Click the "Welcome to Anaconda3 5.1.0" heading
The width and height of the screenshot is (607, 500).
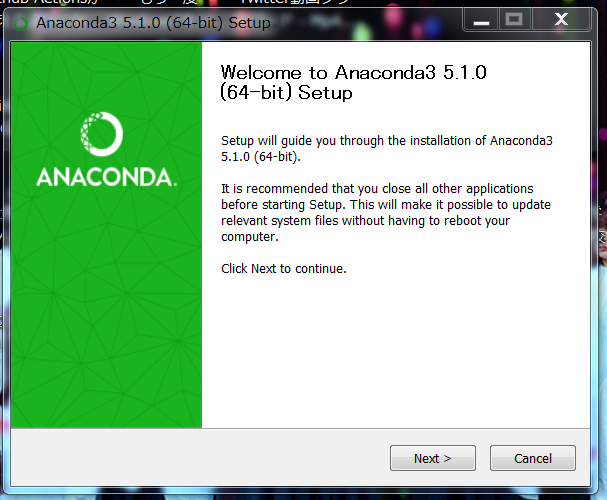[353, 82]
